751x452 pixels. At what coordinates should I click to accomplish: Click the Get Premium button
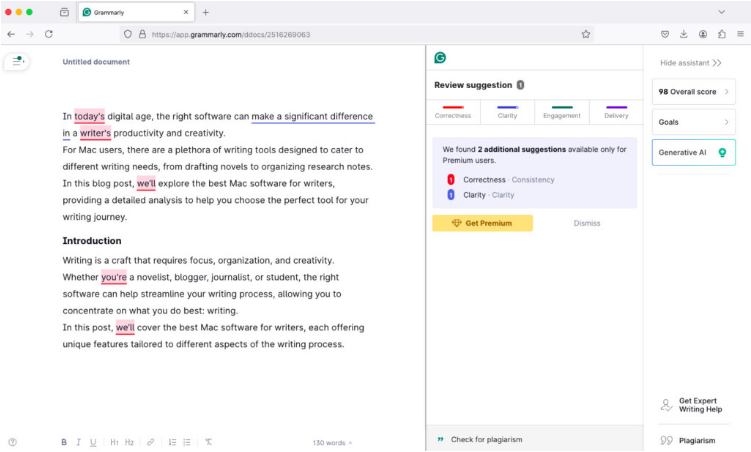[482, 223]
